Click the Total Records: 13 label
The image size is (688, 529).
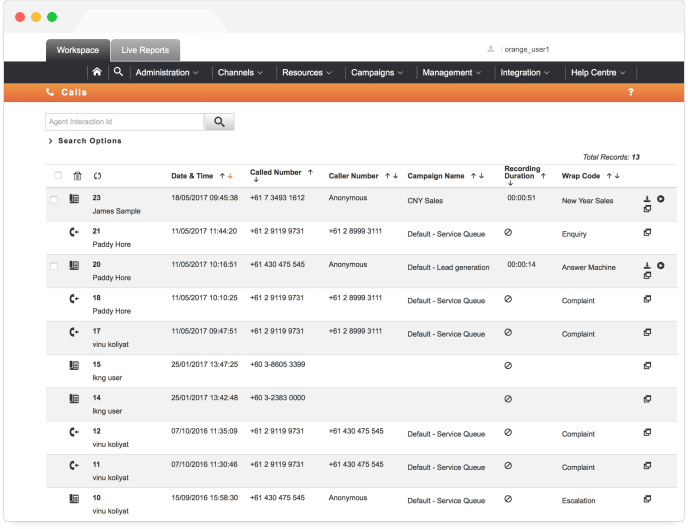pos(611,157)
